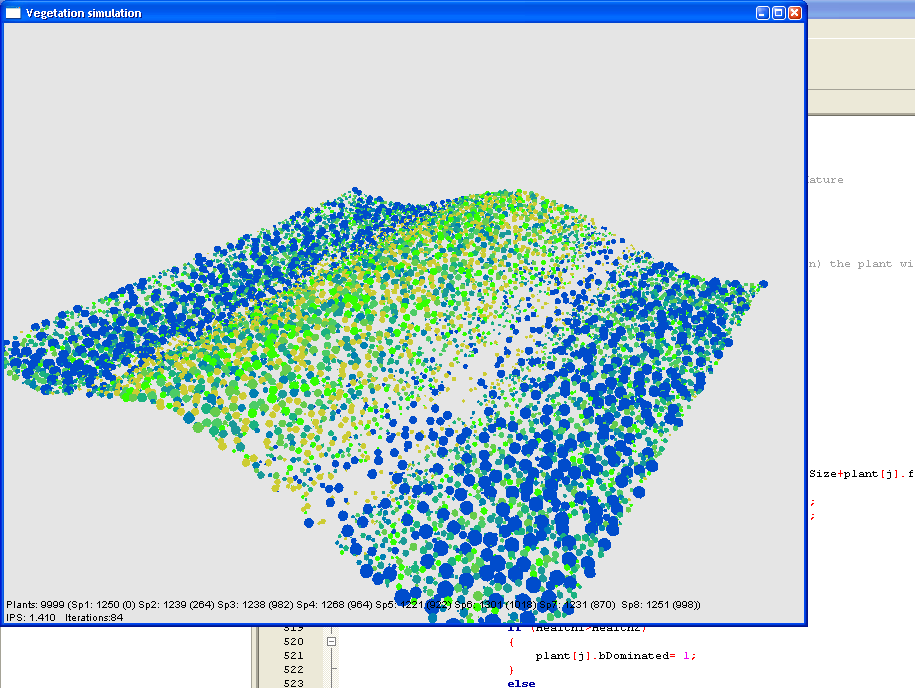The height and width of the screenshot is (688, 915).
Task: Click line number 523 in the gutter
Action: tap(293, 683)
